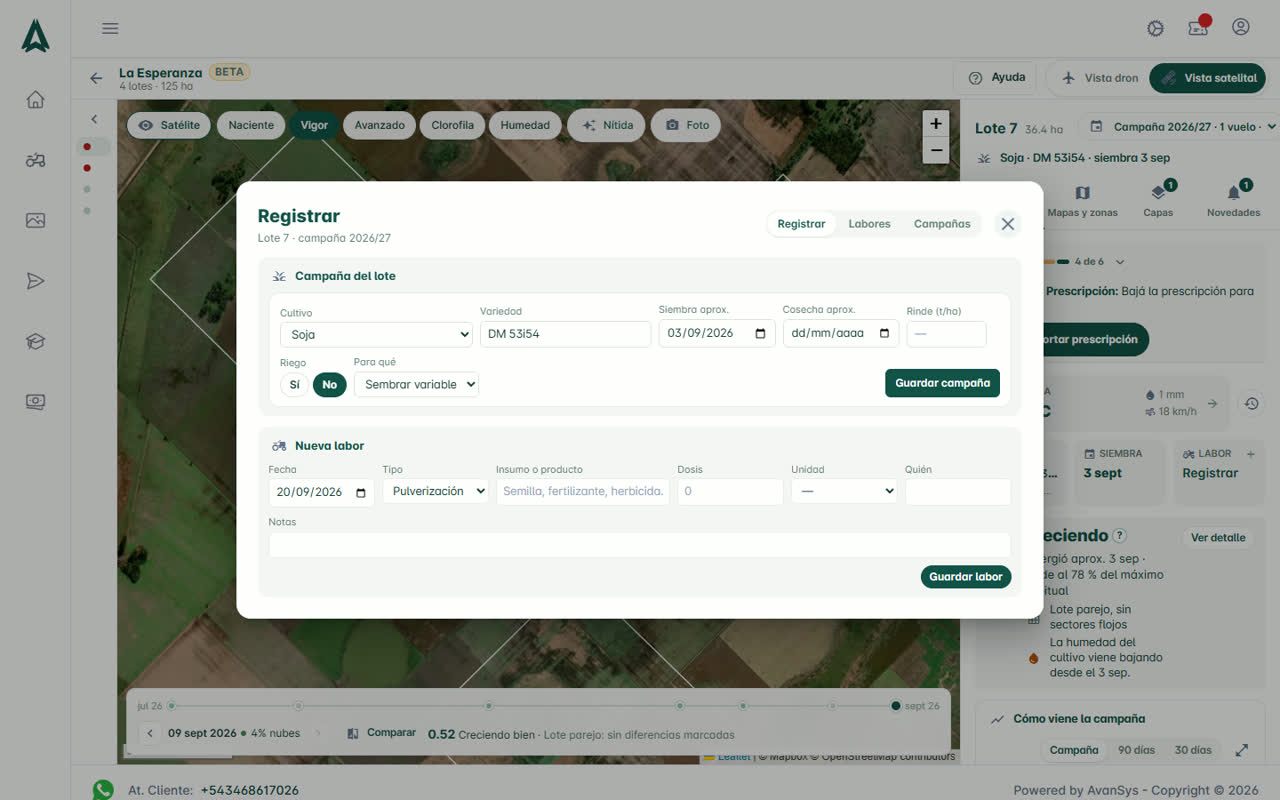This screenshot has height=800, width=1280.
Task: Click Ver detalle button
Action: [1218, 538]
